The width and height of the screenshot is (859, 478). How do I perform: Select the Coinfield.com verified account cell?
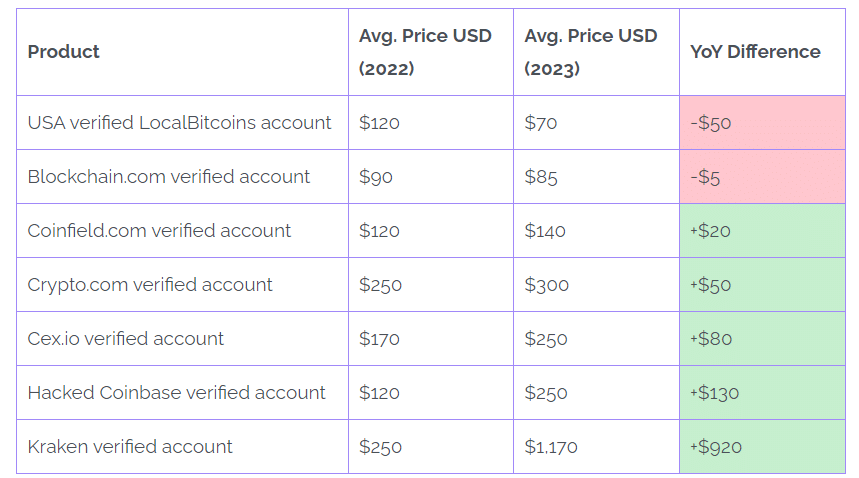[x=160, y=231]
